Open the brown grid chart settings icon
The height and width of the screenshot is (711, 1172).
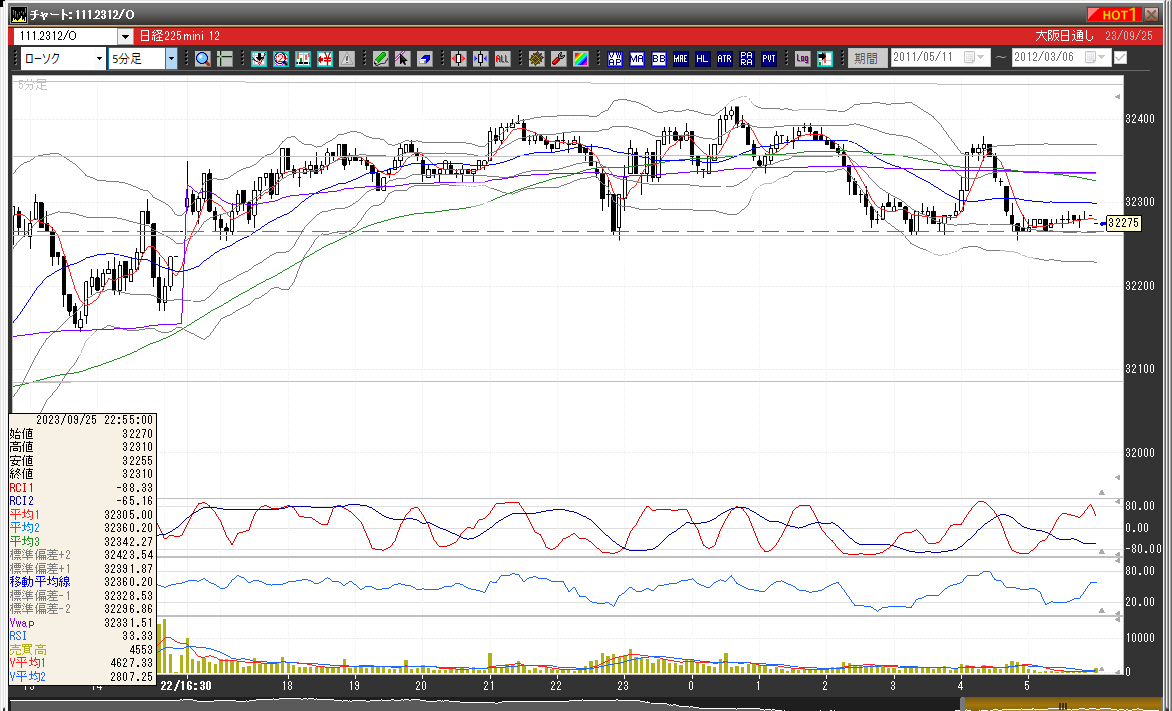pos(536,58)
